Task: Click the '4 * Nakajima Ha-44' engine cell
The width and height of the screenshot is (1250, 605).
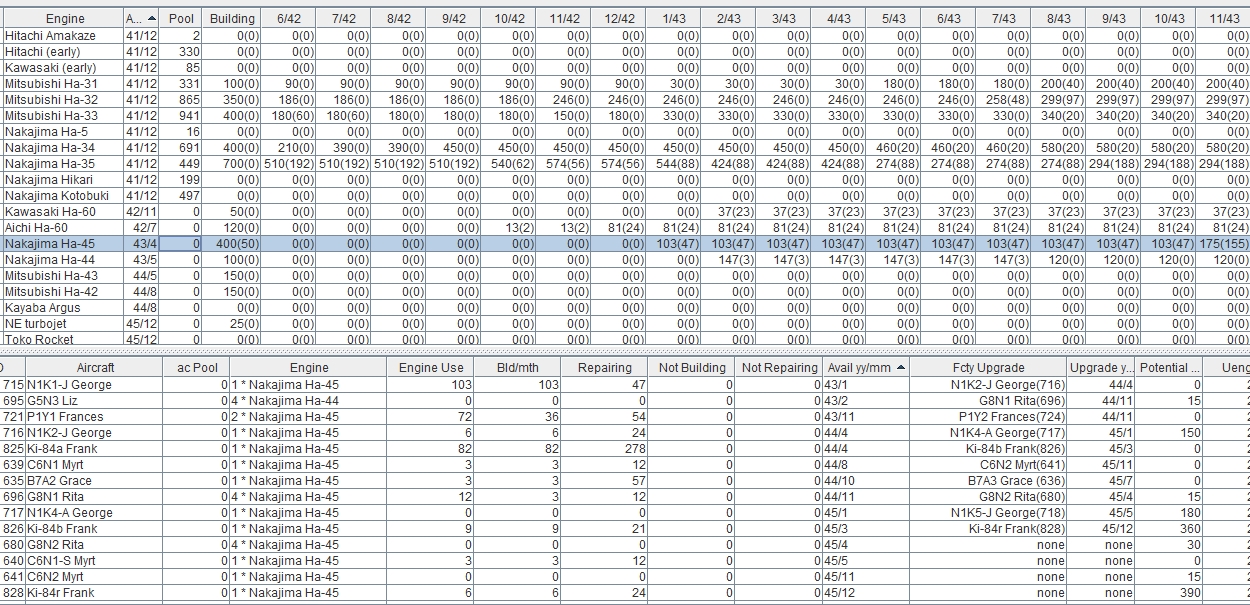Action: coord(309,400)
